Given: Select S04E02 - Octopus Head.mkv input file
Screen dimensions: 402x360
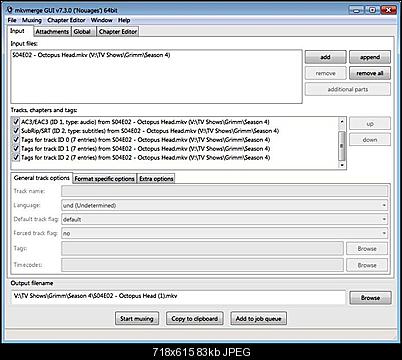Looking at the screenshot, I should (91, 55).
